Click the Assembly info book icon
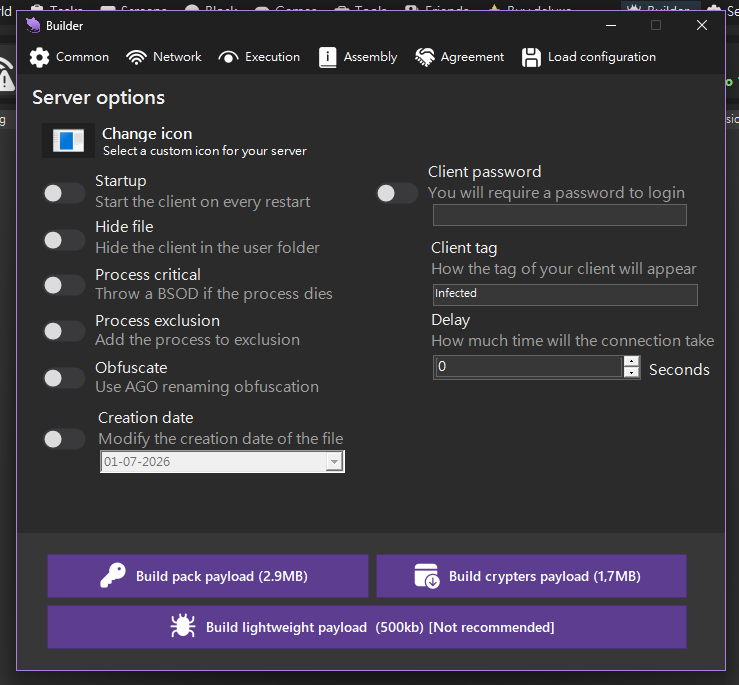This screenshot has width=739, height=685. click(x=328, y=58)
